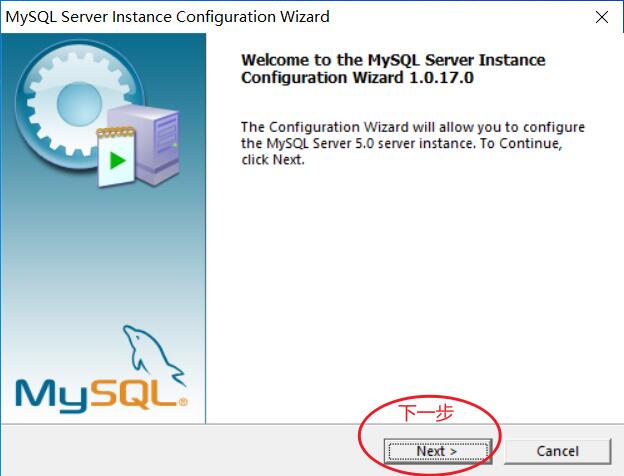The width and height of the screenshot is (624, 476).
Task: Cancel the configuration wizard
Action: point(558,451)
